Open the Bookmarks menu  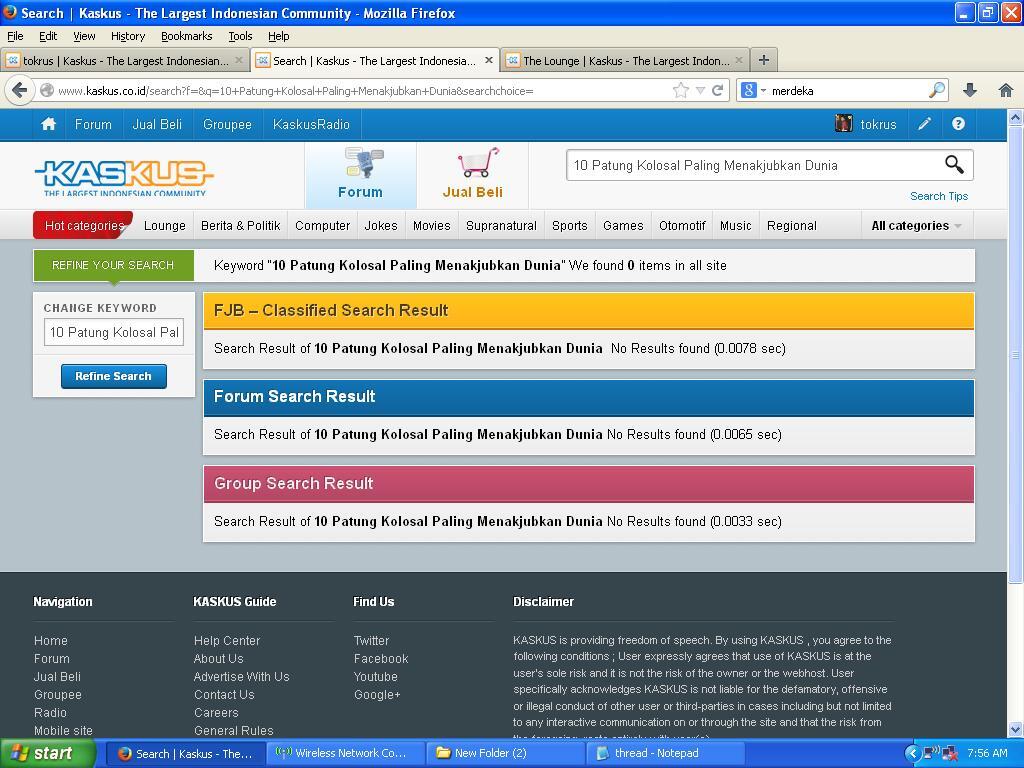(187, 36)
